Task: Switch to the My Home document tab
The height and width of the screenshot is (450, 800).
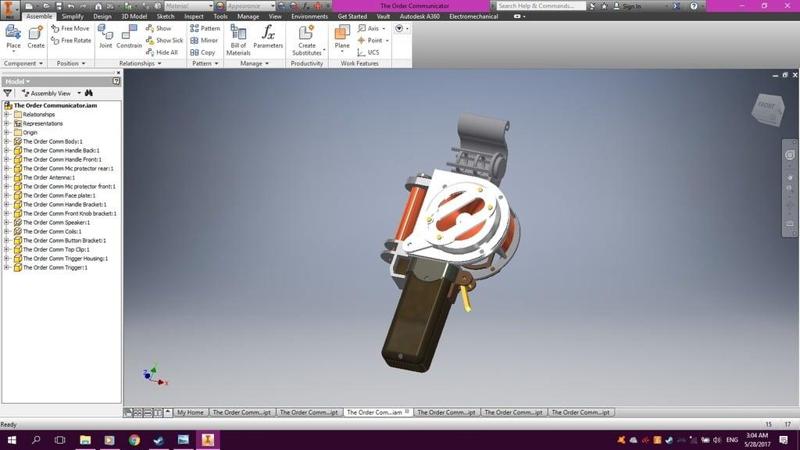Action: pos(190,412)
